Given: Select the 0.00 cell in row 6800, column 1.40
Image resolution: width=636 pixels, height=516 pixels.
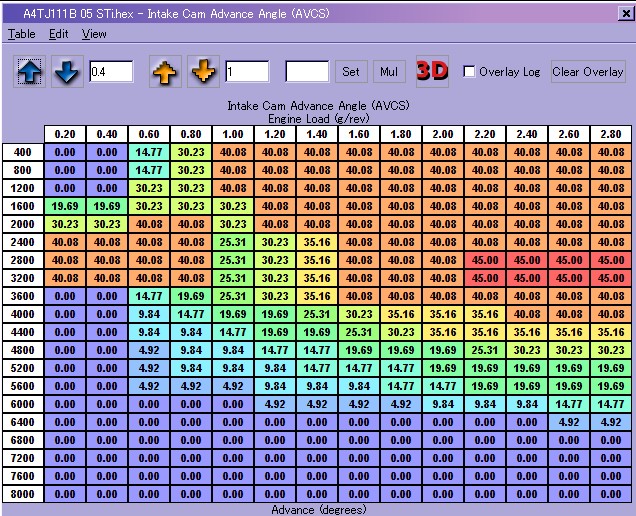Looking at the screenshot, I should coord(317,440).
